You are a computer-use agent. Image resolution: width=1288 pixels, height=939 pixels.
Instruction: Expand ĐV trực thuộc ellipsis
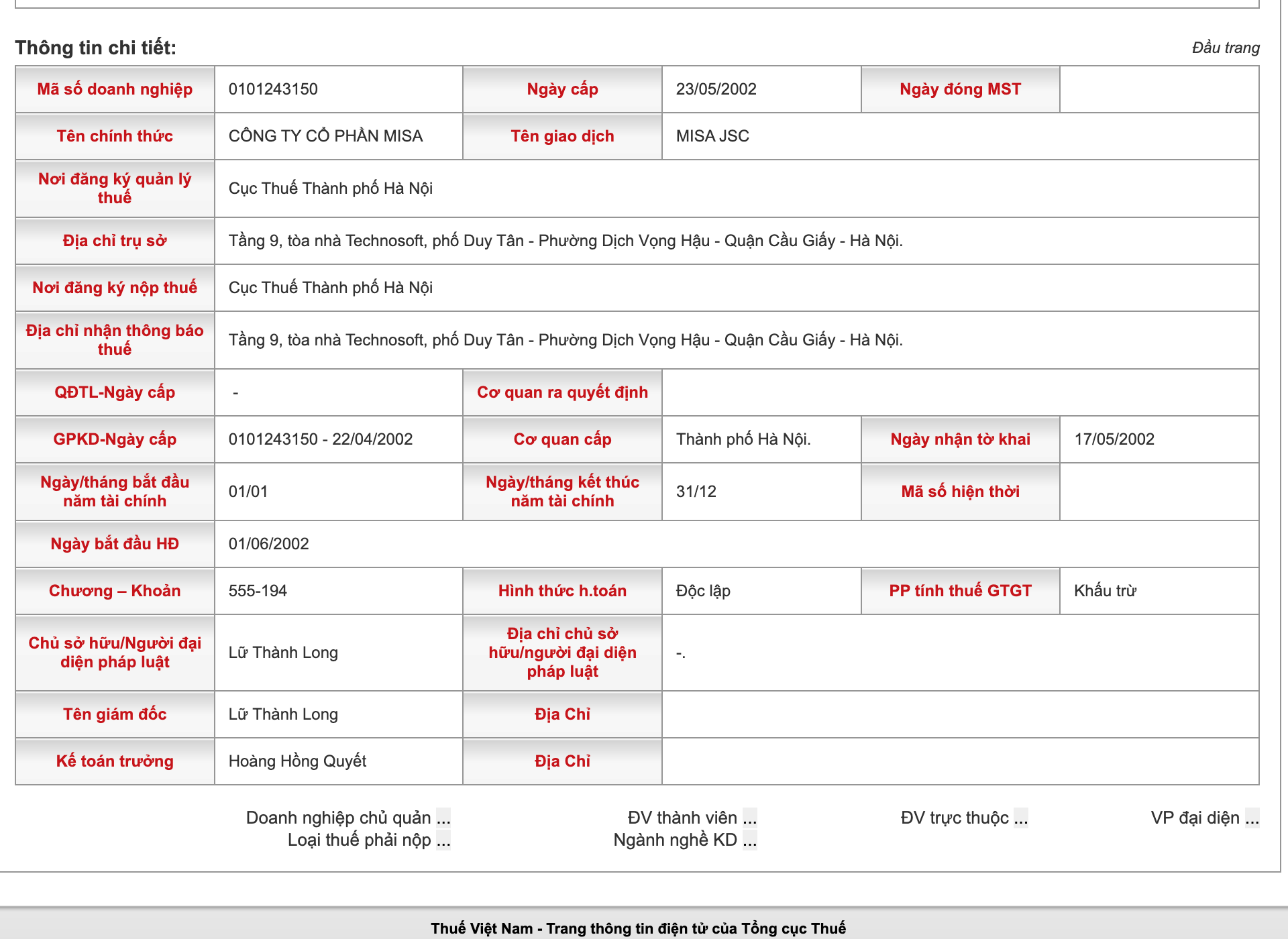pyautogui.click(x=1020, y=818)
